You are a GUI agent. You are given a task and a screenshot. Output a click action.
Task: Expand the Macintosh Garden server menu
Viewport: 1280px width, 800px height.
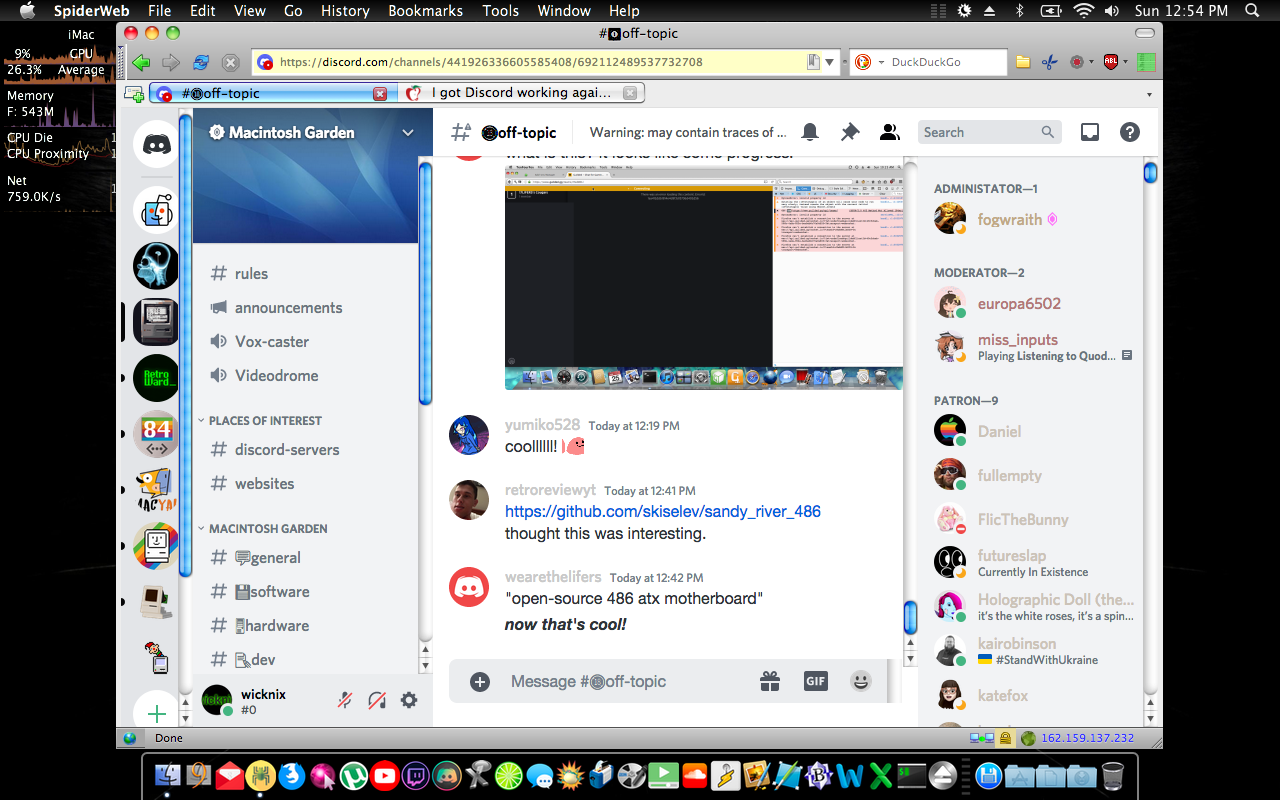(407, 132)
